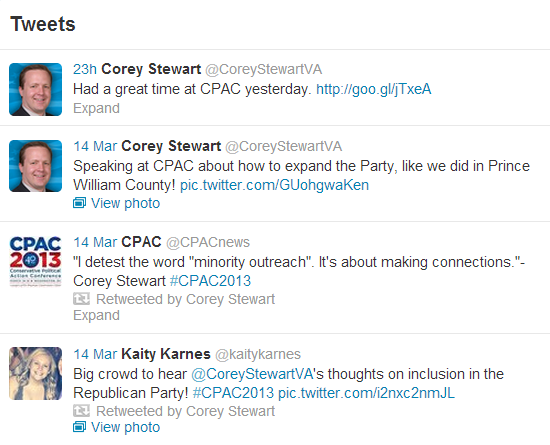View photo on the Big crowd tweet

point(125,427)
